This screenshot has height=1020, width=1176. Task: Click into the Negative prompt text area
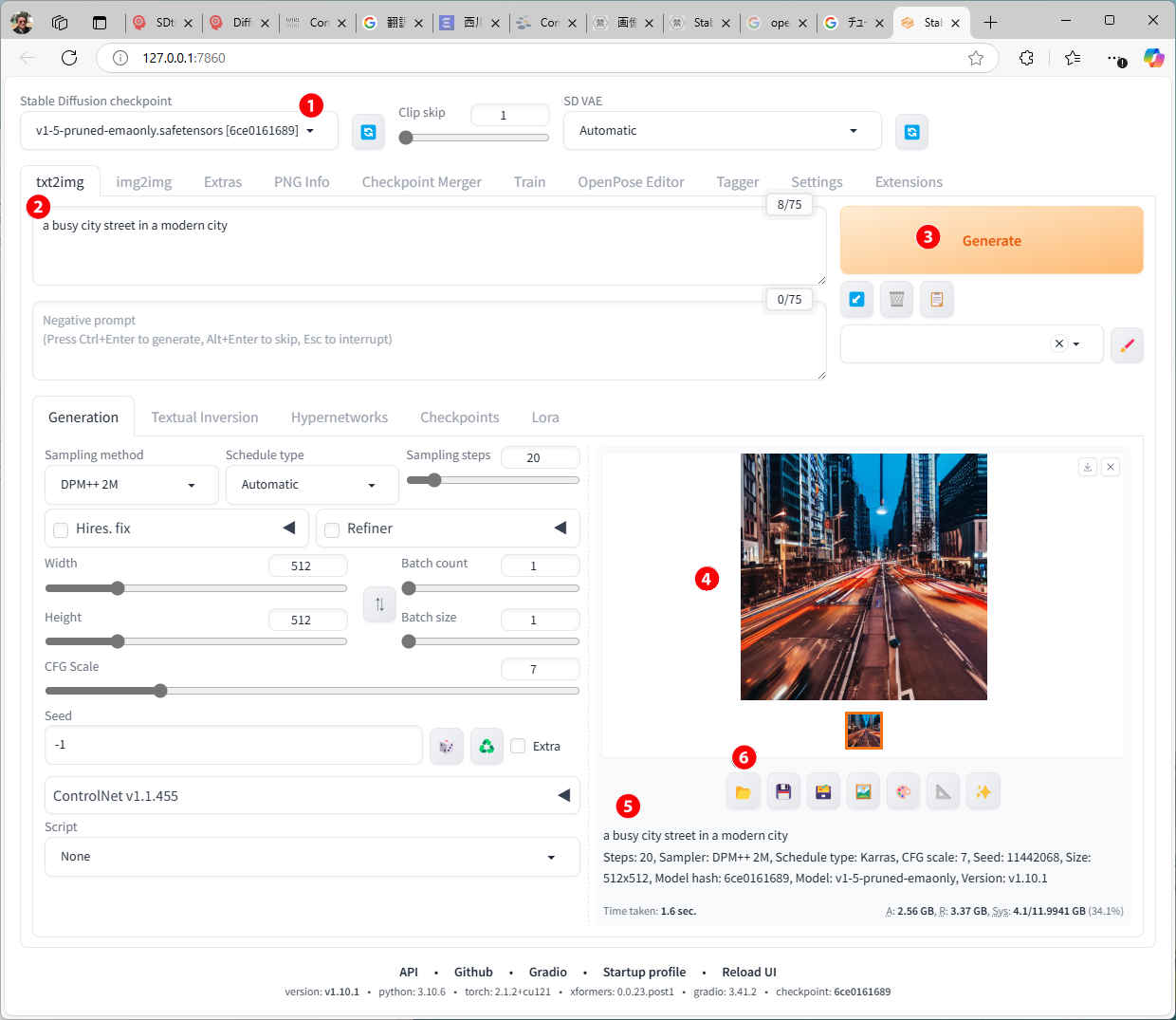(427, 346)
